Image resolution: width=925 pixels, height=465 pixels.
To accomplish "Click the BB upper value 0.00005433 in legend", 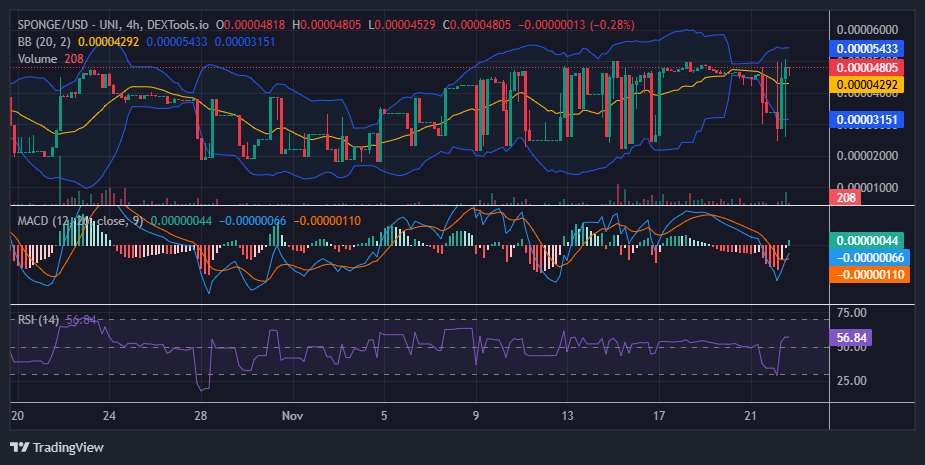I will coord(177,42).
